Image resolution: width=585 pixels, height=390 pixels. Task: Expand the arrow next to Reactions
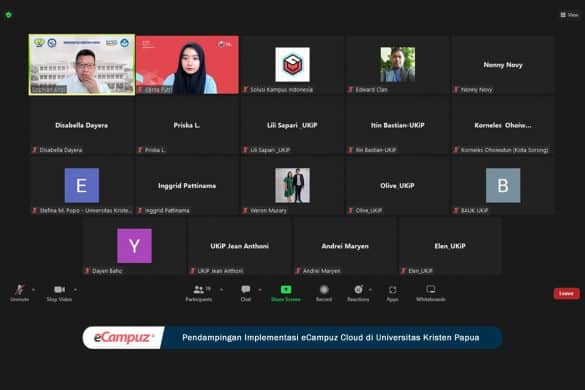point(370,290)
